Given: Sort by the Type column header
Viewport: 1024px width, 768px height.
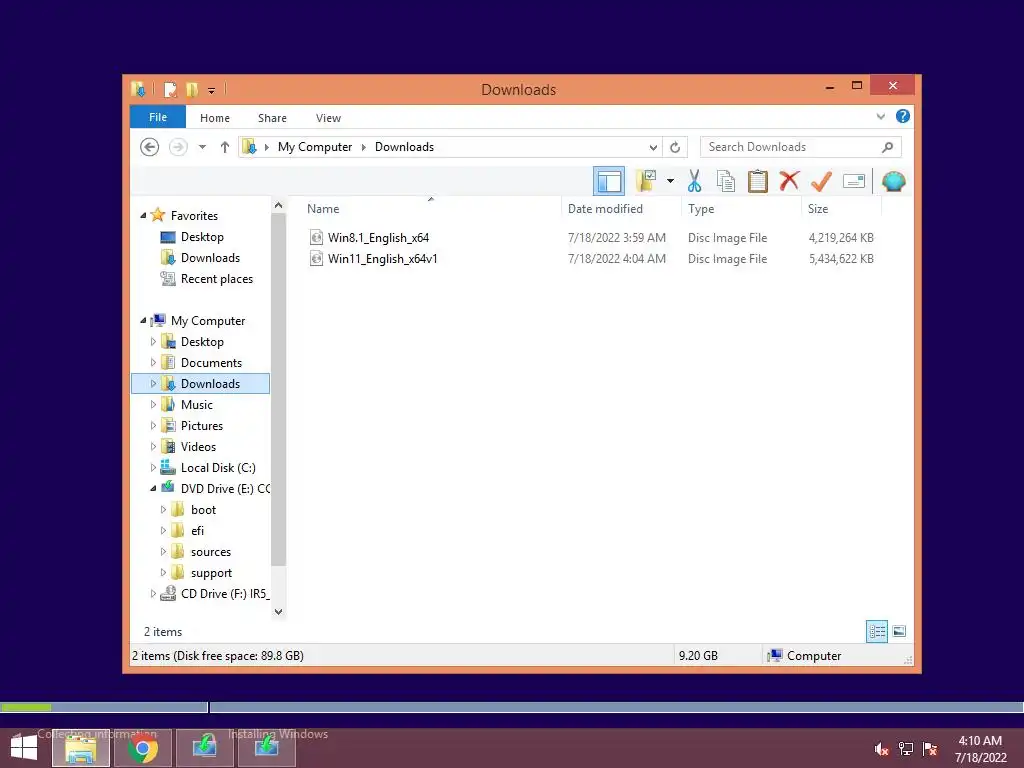Looking at the screenshot, I should 741,208.
